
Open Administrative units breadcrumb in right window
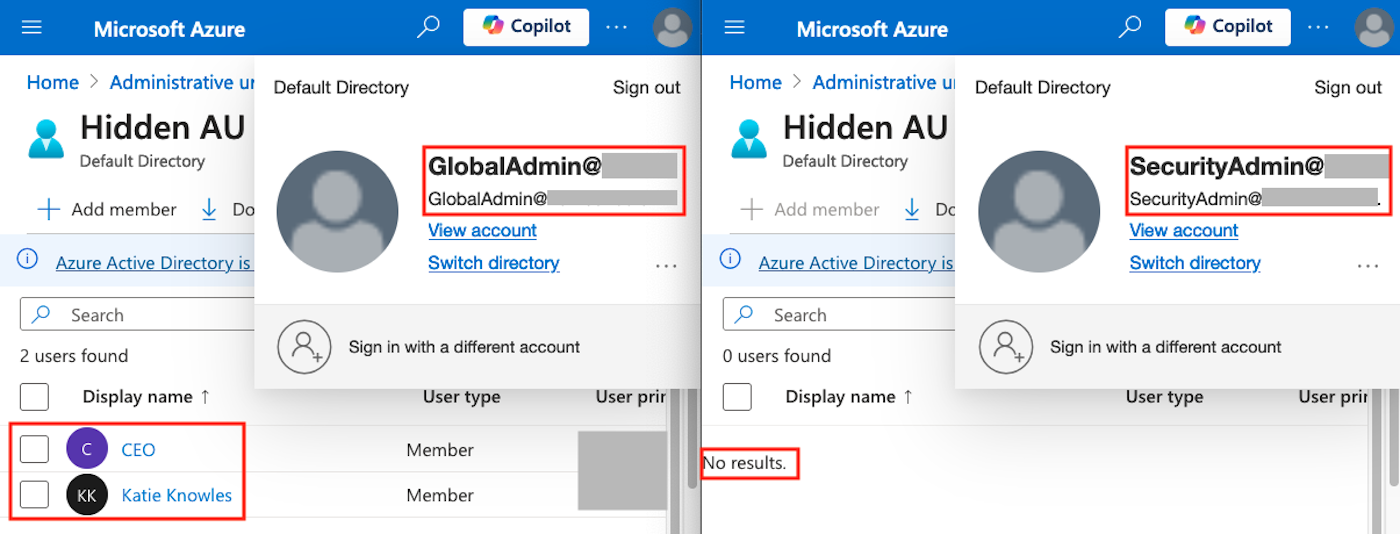(x=884, y=83)
